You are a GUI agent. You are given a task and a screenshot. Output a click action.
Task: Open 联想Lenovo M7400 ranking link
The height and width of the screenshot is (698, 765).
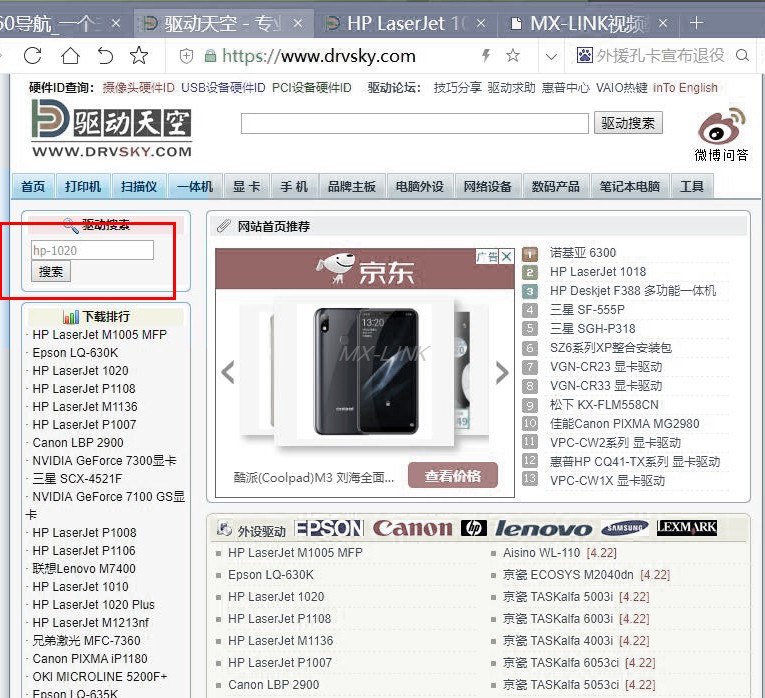pos(84,569)
